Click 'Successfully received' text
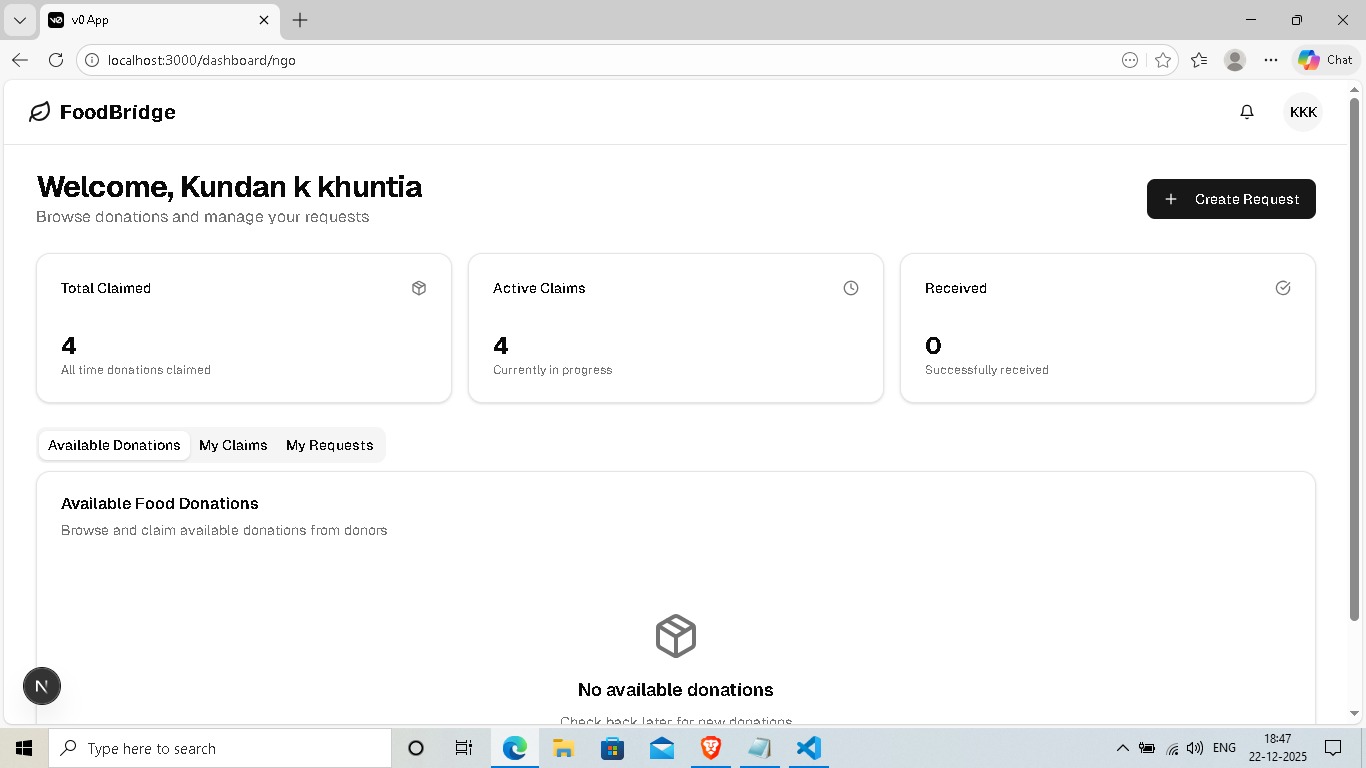The image size is (1366, 768). pyautogui.click(x=987, y=370)
